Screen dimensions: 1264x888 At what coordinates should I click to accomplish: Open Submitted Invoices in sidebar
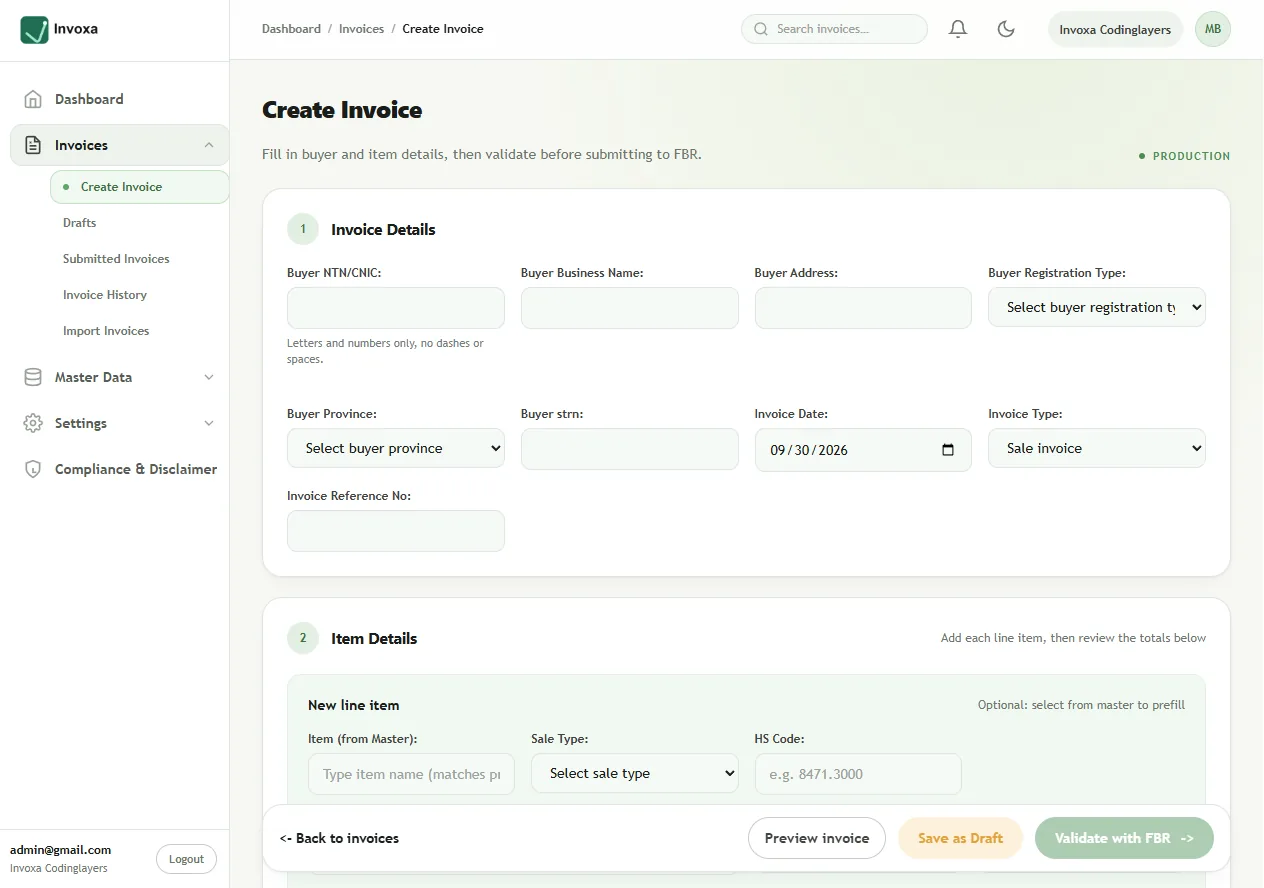coord(116,259)
